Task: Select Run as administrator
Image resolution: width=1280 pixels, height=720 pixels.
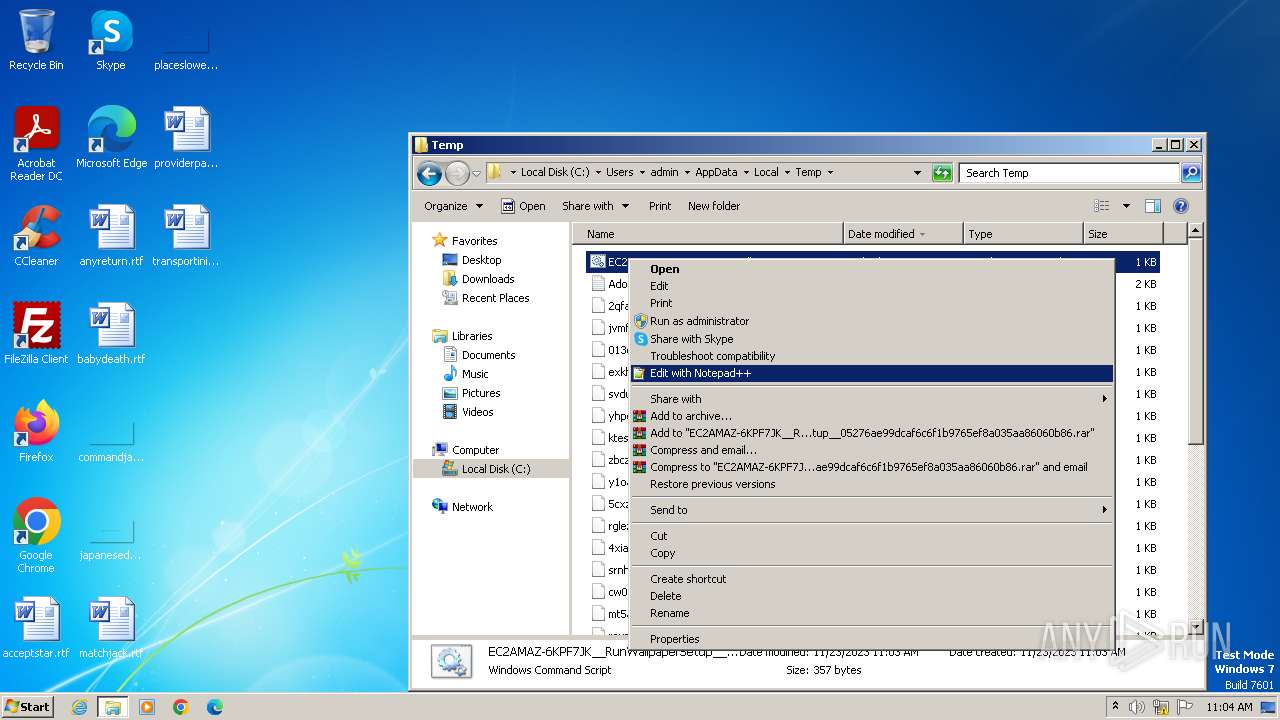Action: [x=871, y=321]
